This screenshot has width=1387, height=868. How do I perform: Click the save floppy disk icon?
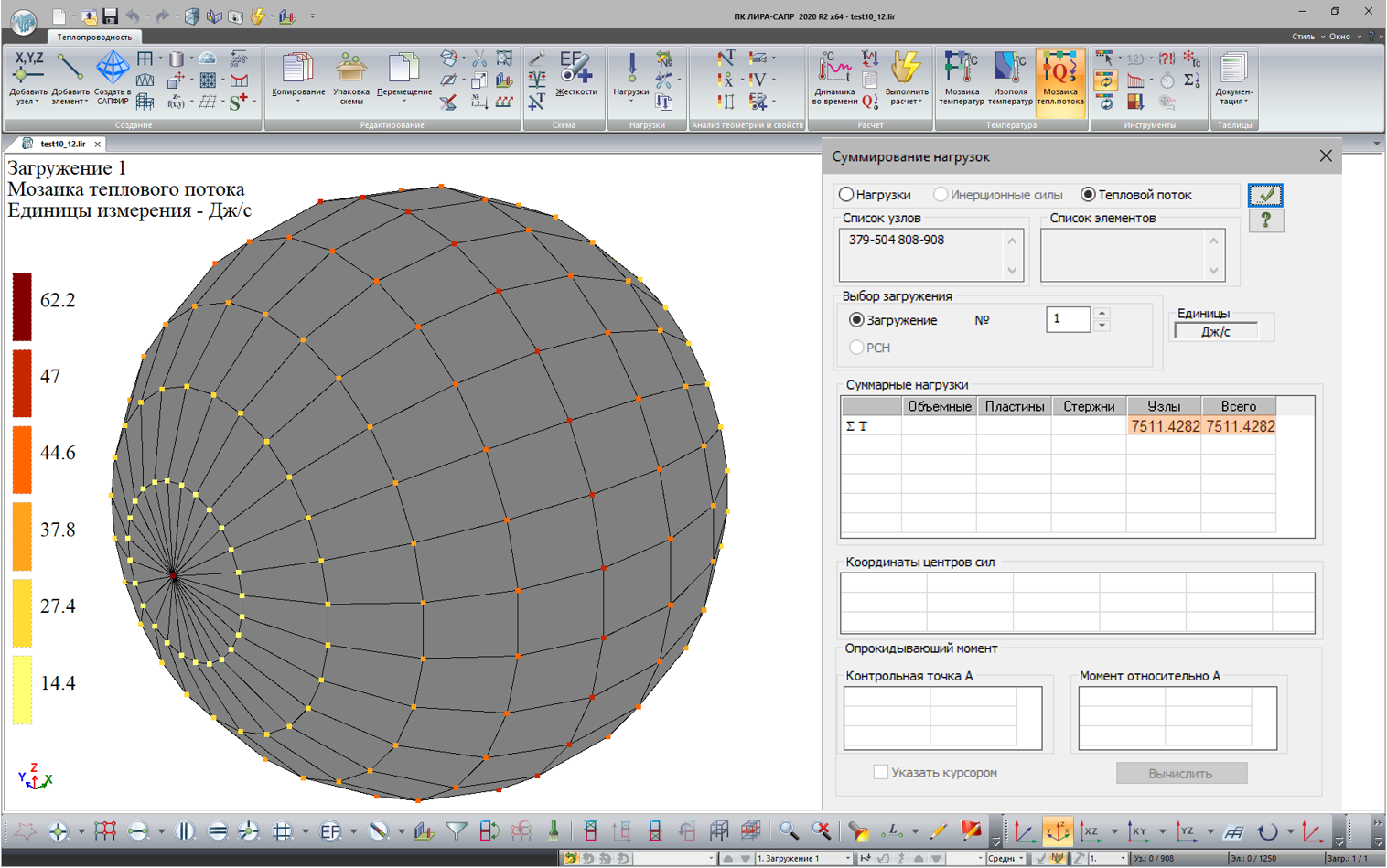tap(110, 16)
